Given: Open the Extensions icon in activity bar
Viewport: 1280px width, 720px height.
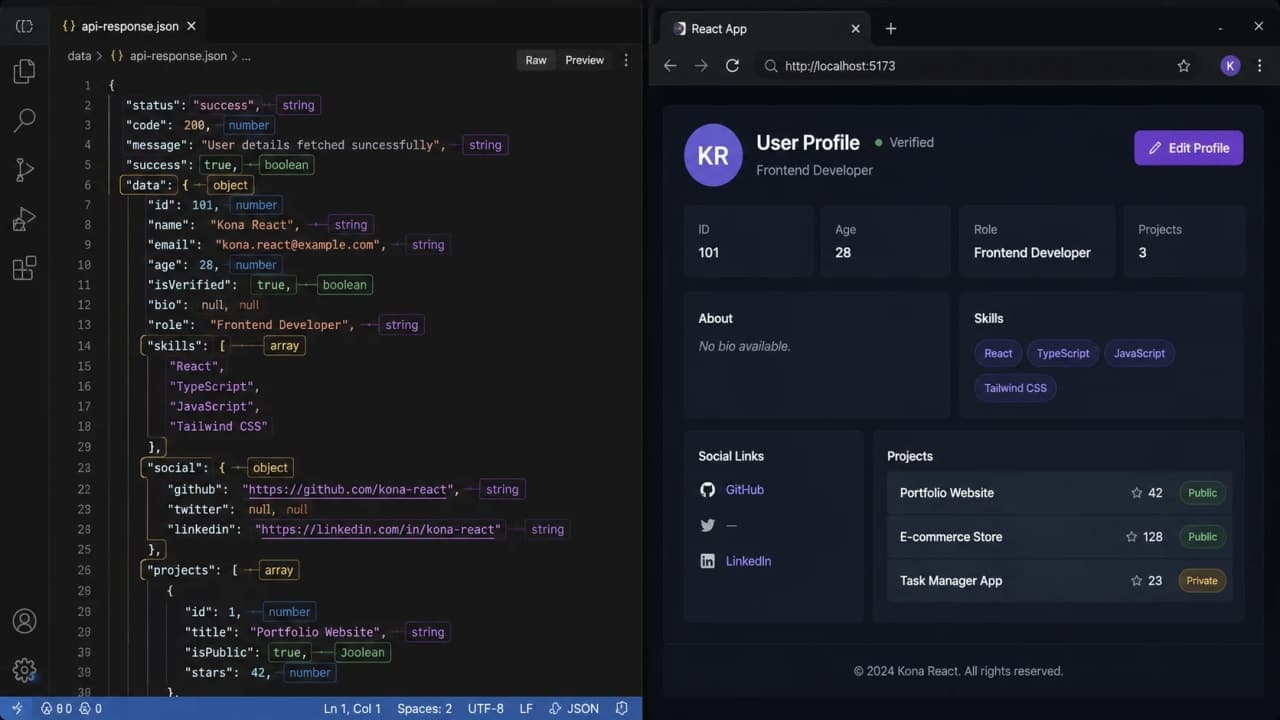Looking at the screenshot, I should [x=24, y=268].
